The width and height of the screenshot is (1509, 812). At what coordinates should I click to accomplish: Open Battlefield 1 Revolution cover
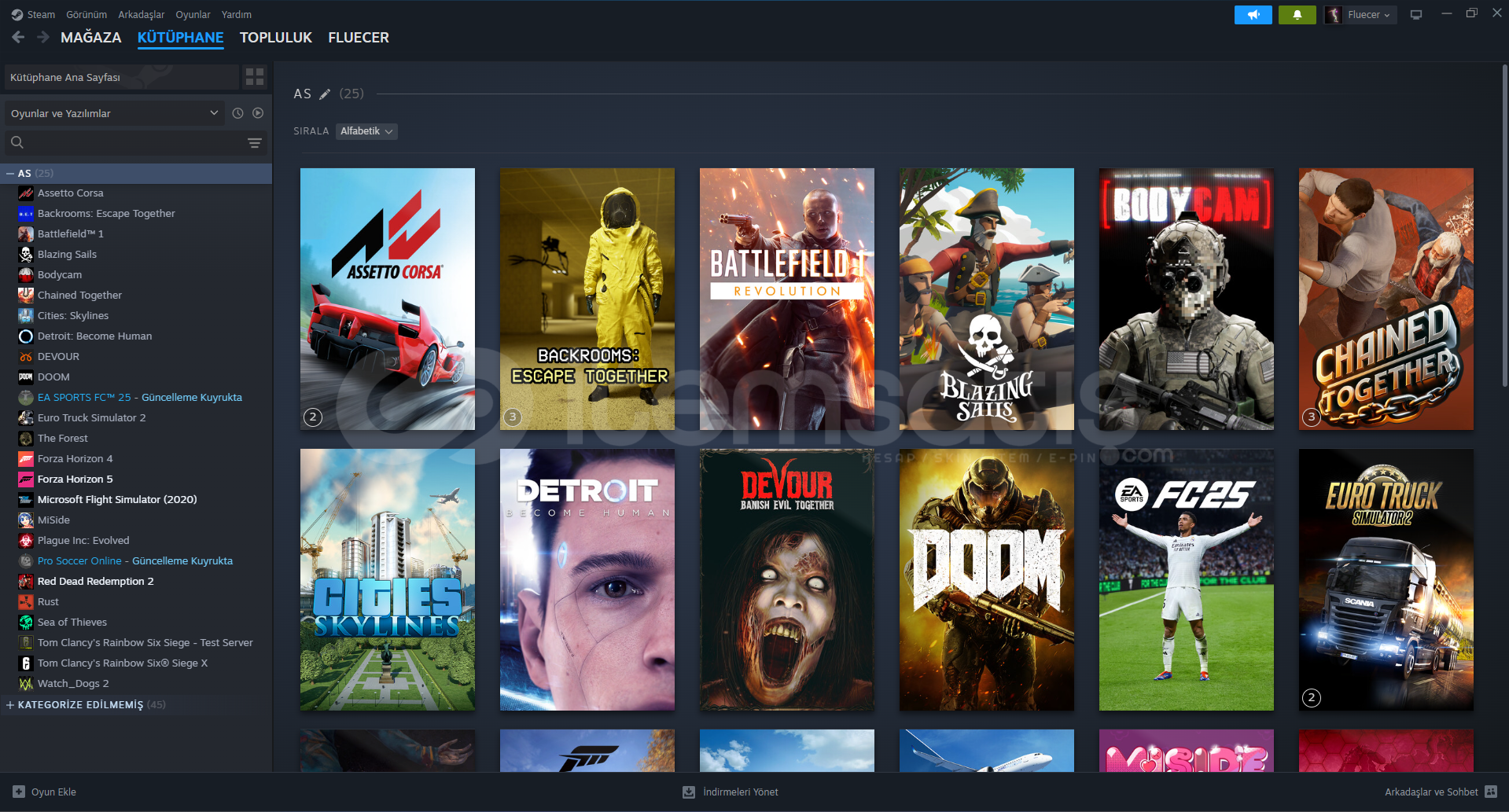point(787,299)
